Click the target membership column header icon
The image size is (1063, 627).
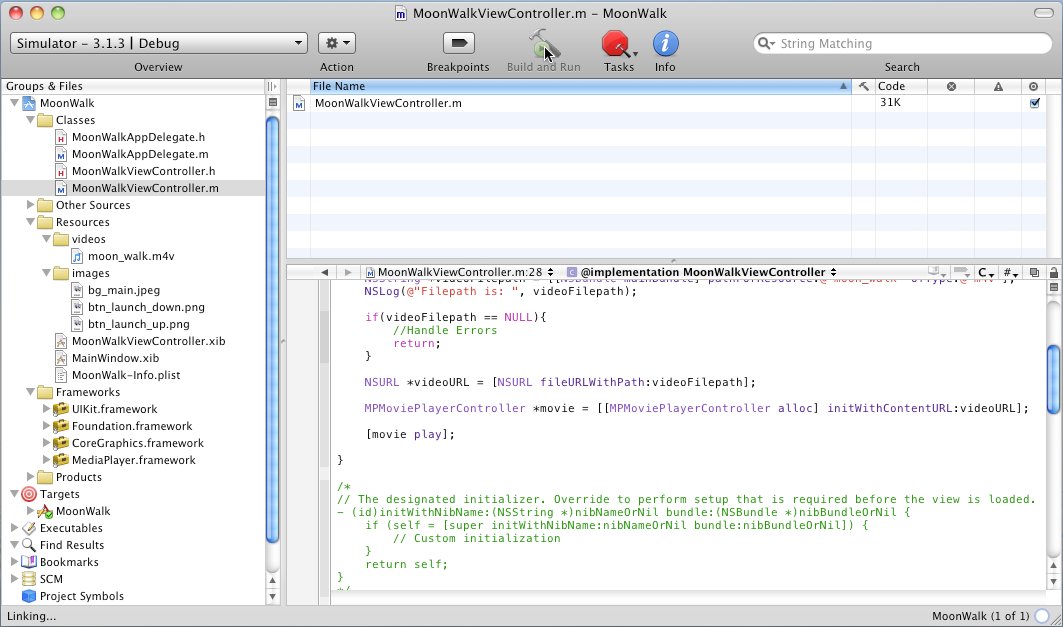pyautogui.click(x=1033, y=86)
